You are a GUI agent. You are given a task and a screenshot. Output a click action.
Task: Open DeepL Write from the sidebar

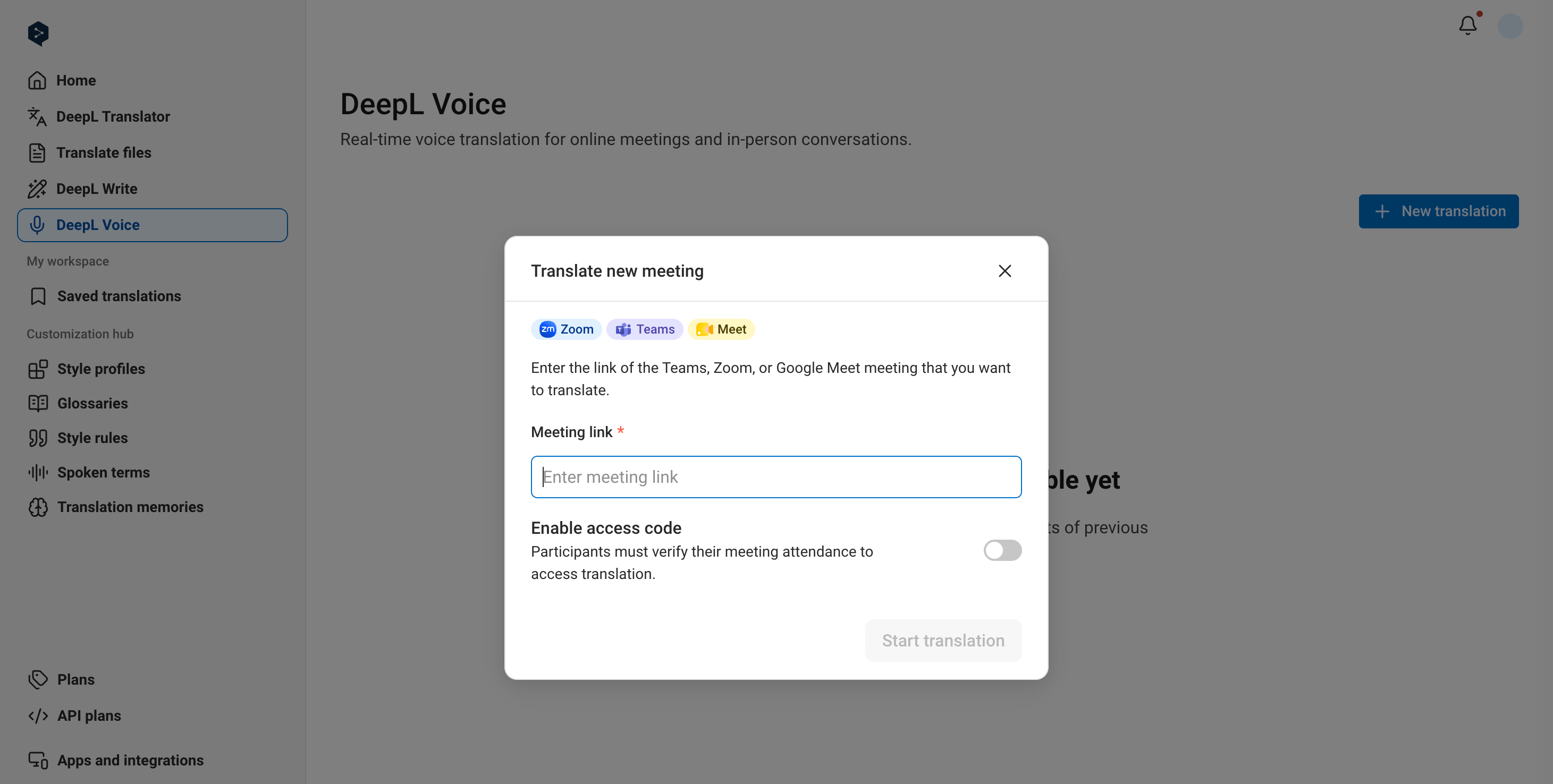(152, 189)
